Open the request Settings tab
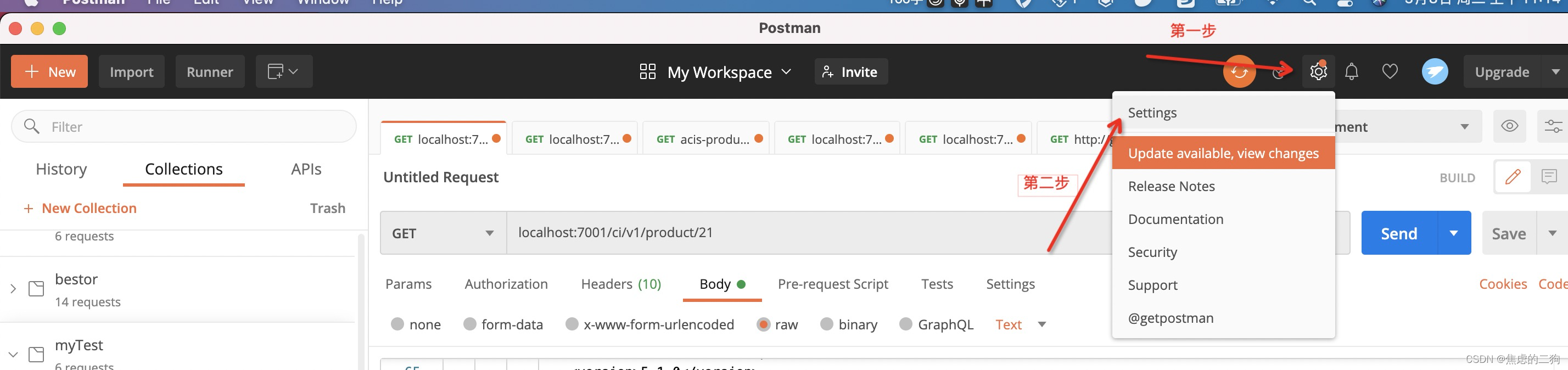 (x=1010, y=284)
